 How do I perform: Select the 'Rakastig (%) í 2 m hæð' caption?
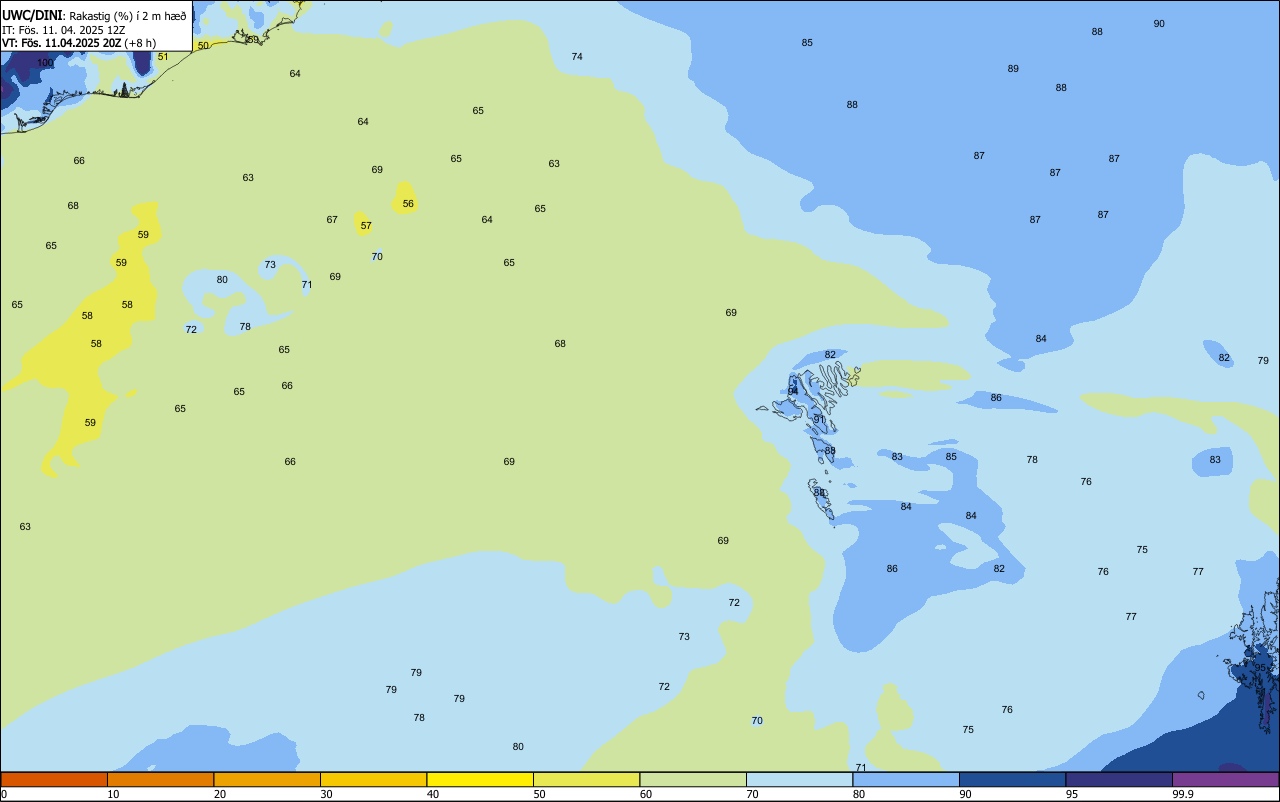[x=127, y=16]
